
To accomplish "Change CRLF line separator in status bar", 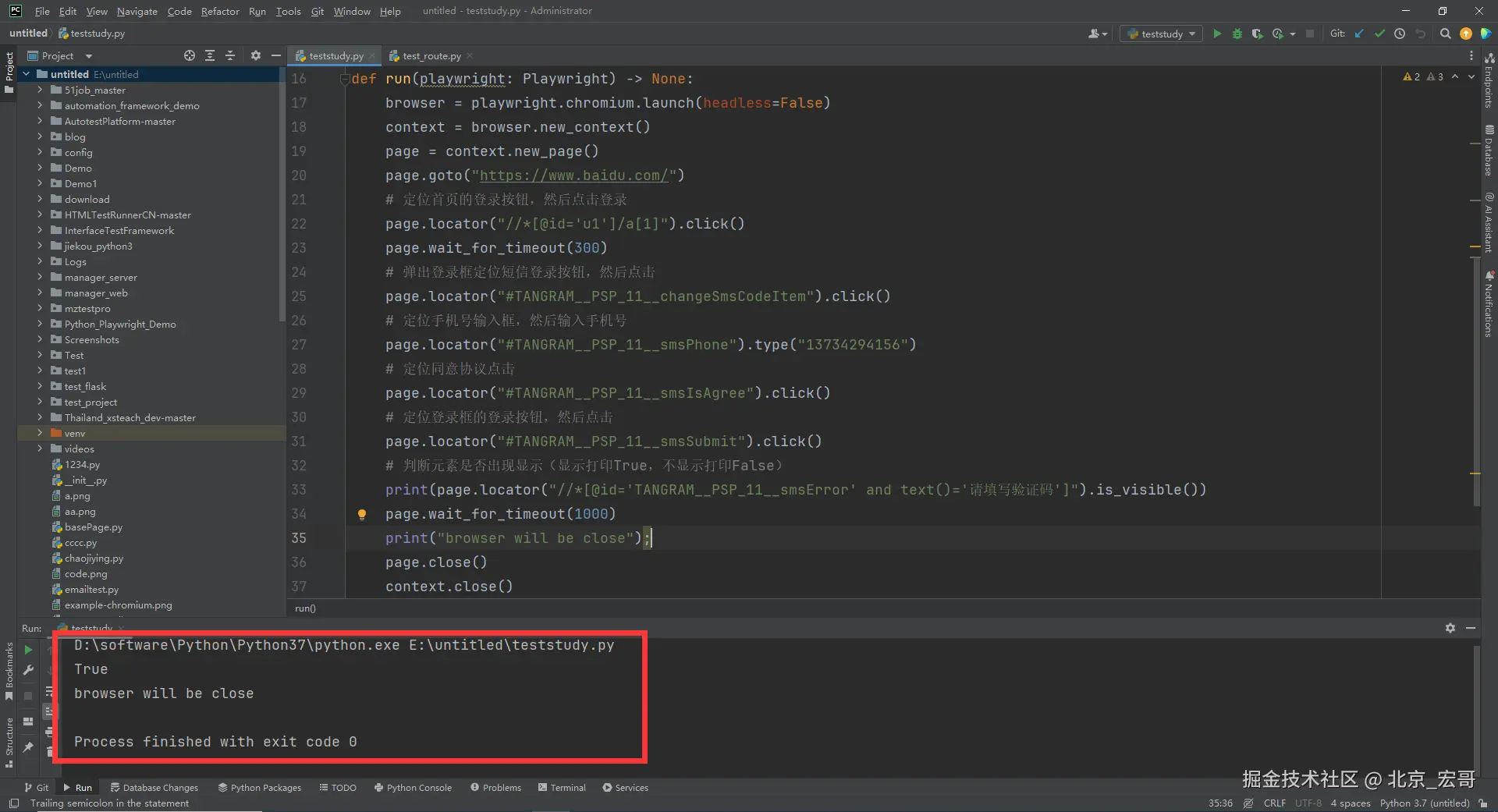I will [1275, 803].
